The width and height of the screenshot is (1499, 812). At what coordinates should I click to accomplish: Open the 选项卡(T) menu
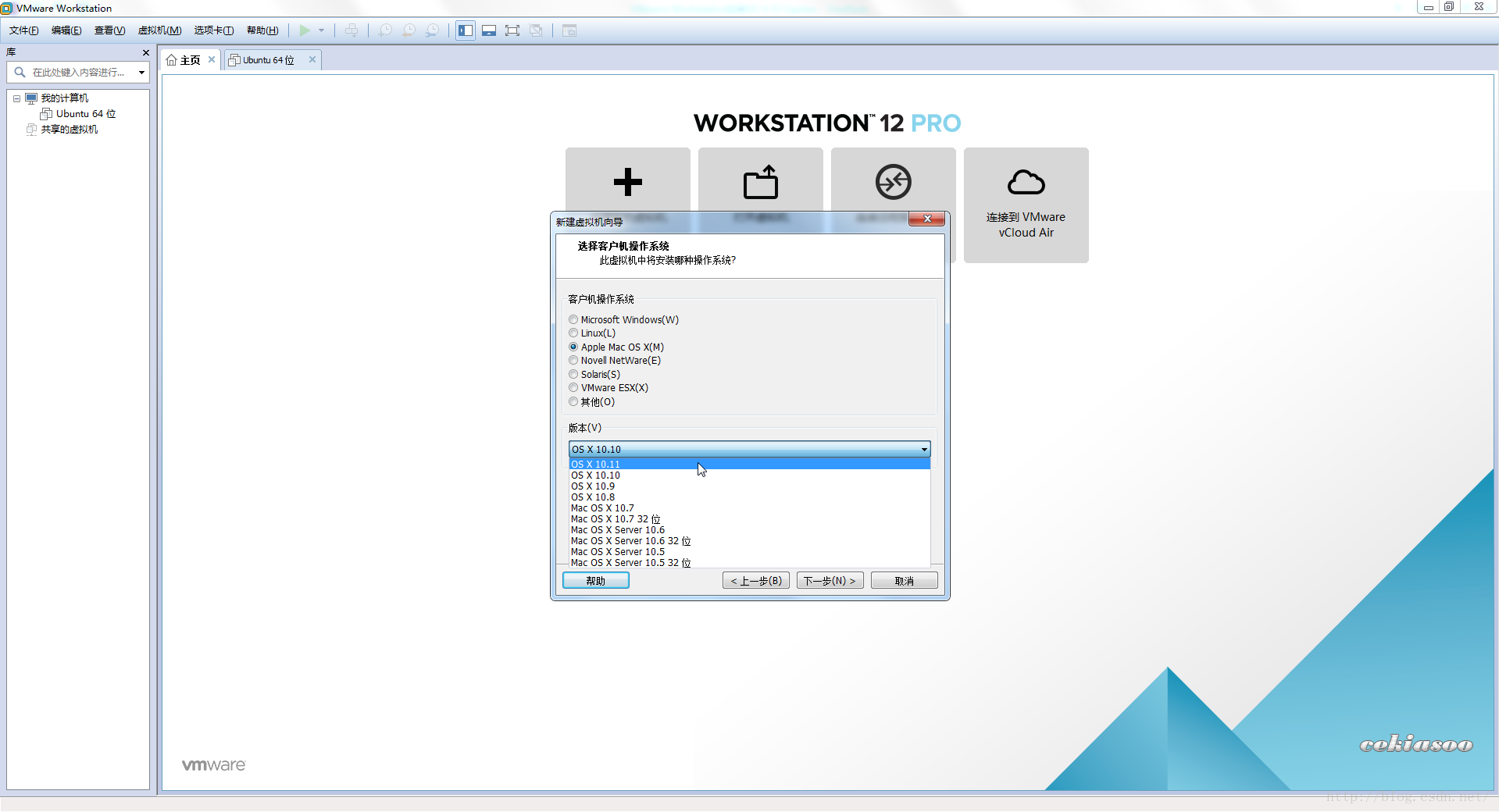214,30
